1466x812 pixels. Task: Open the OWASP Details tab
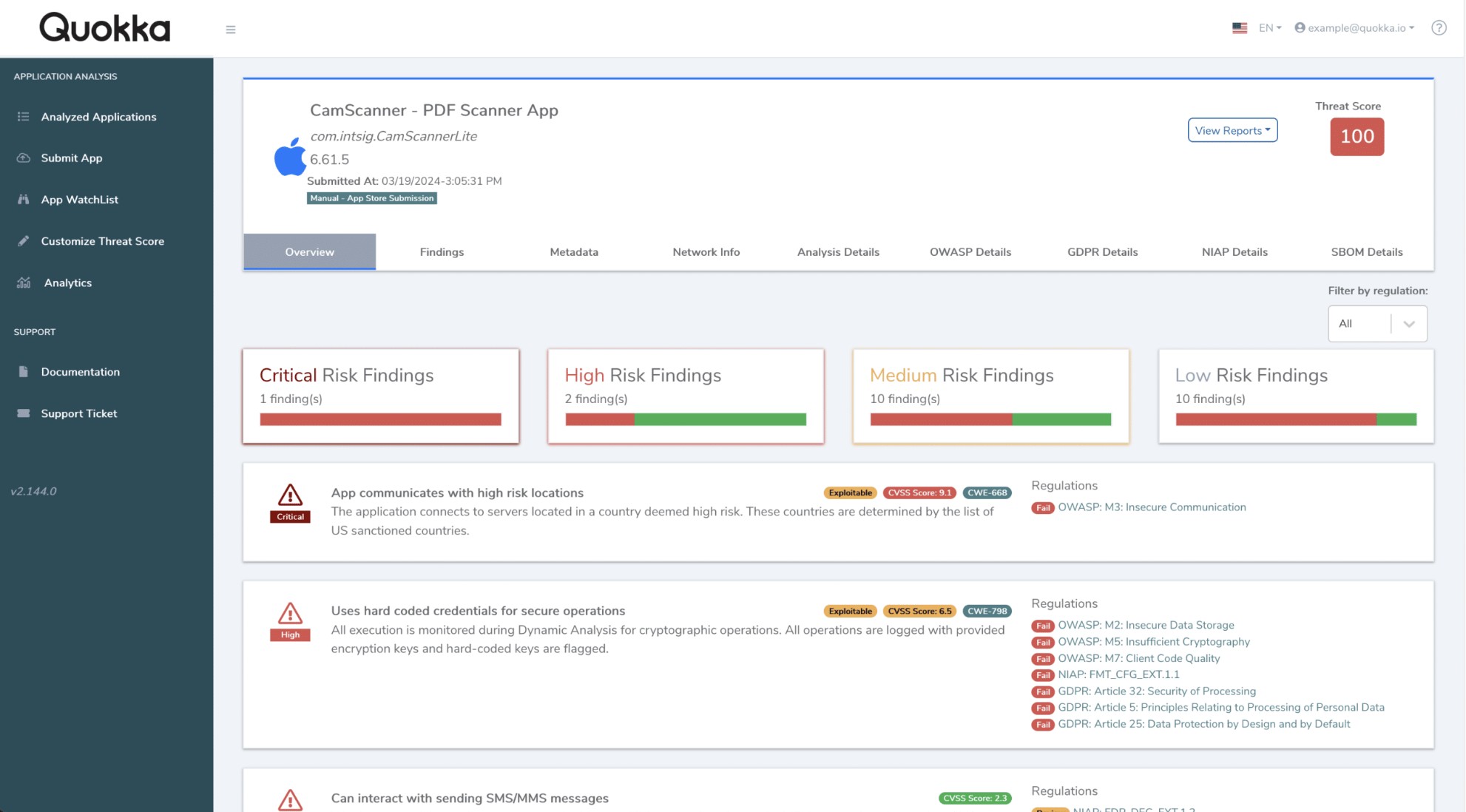(970, 252)
